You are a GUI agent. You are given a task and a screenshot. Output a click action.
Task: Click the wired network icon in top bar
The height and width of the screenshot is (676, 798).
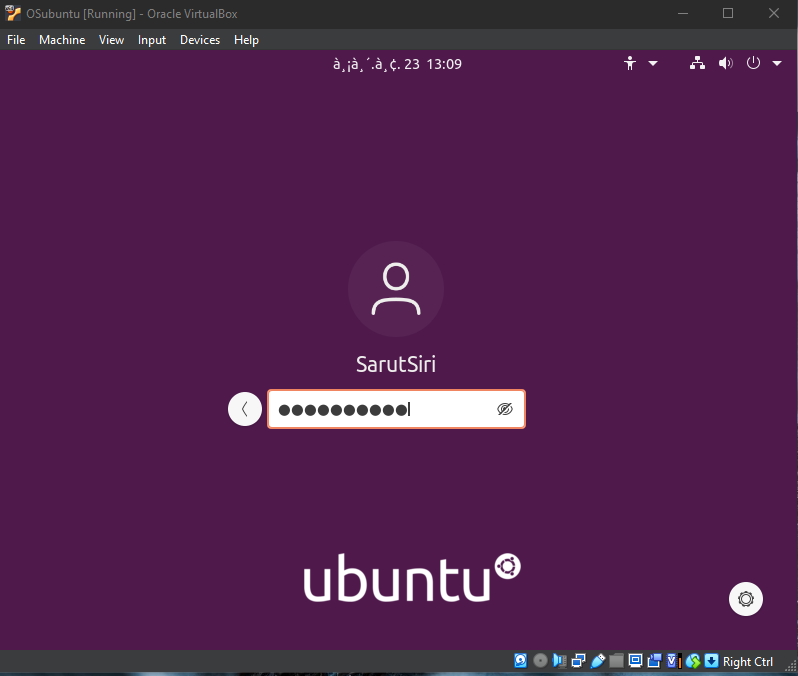(x=698, y=63)
